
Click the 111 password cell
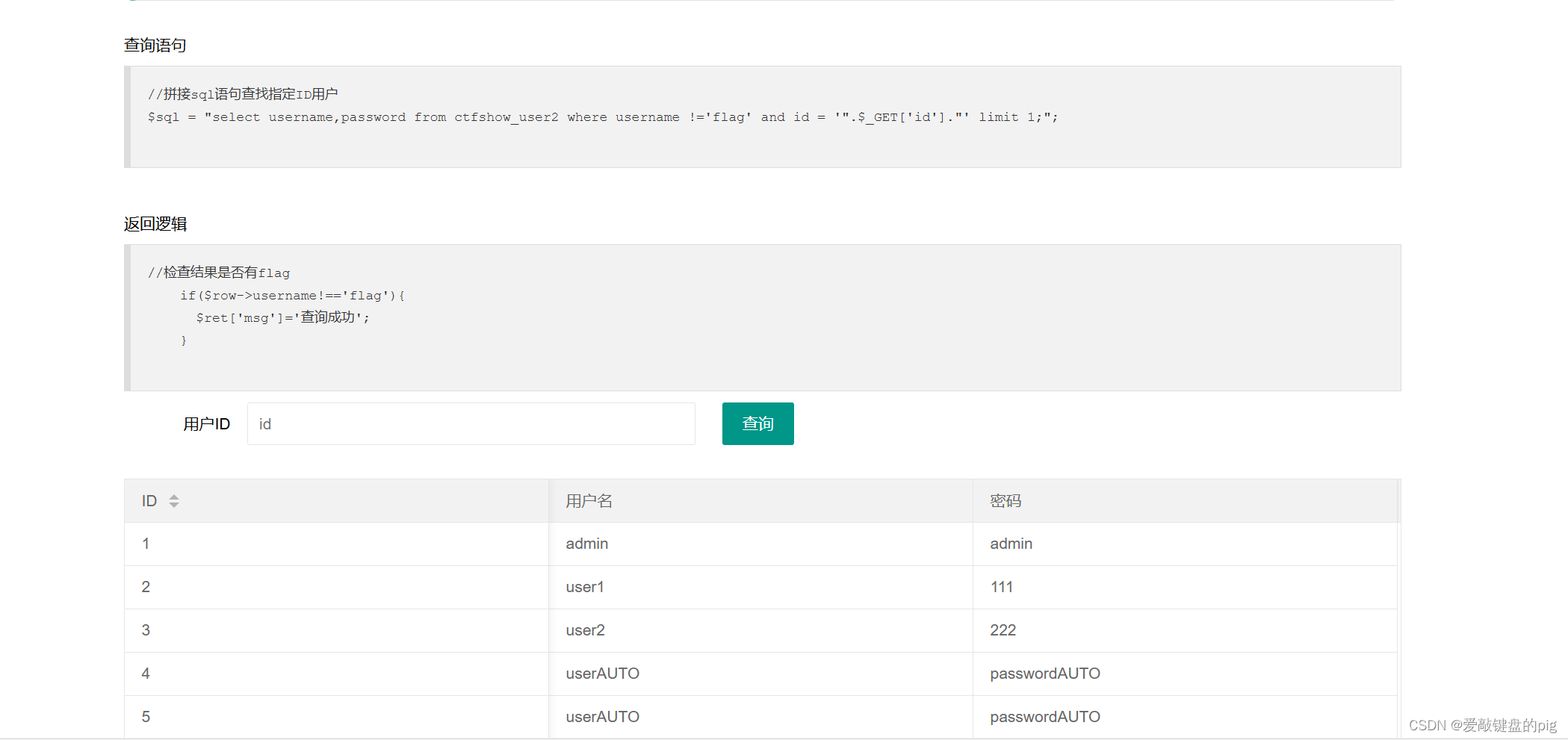pos(1185,587)
